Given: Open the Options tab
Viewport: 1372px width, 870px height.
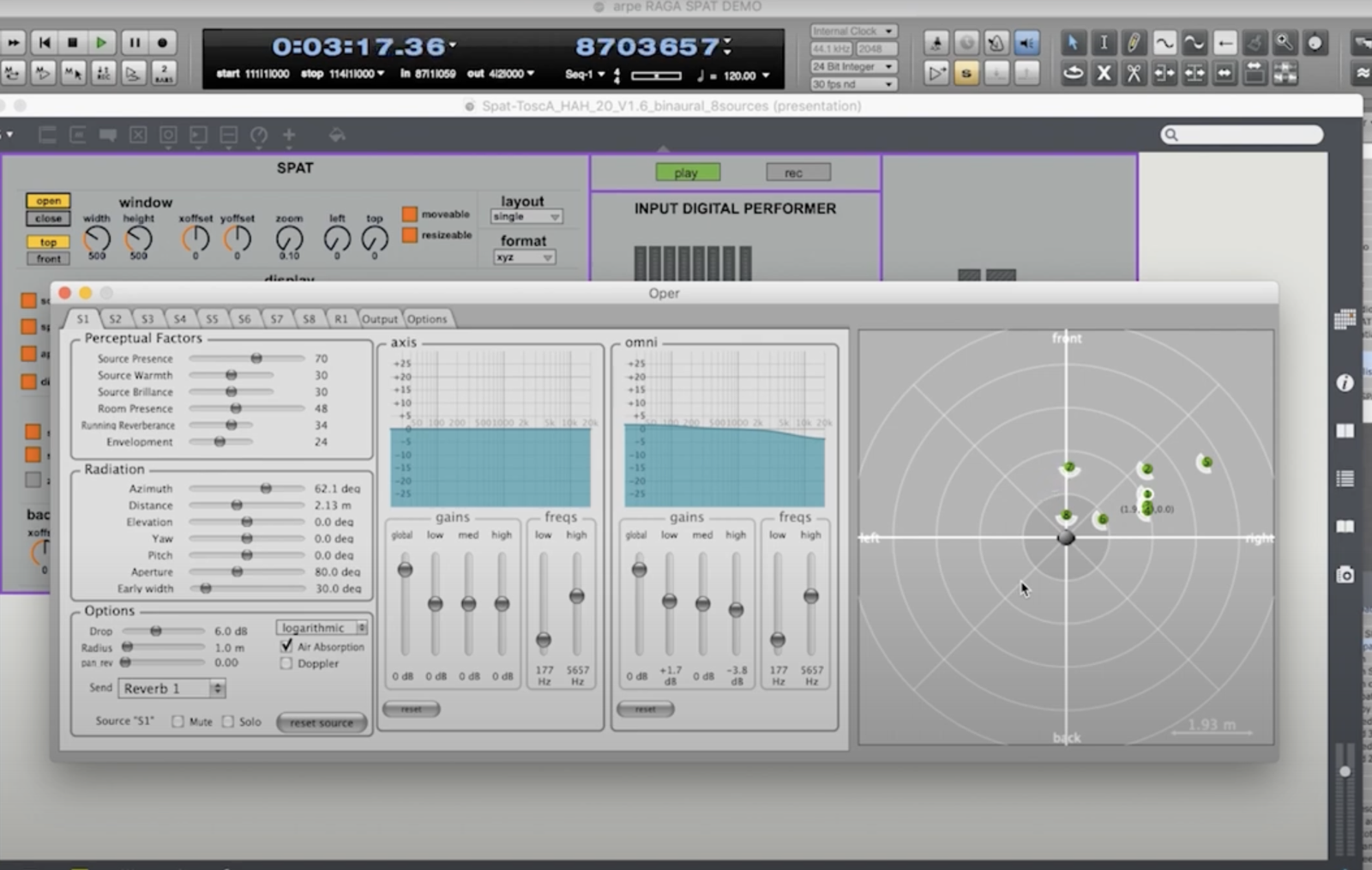Looking at the screenshot, I should coord(427,318).
